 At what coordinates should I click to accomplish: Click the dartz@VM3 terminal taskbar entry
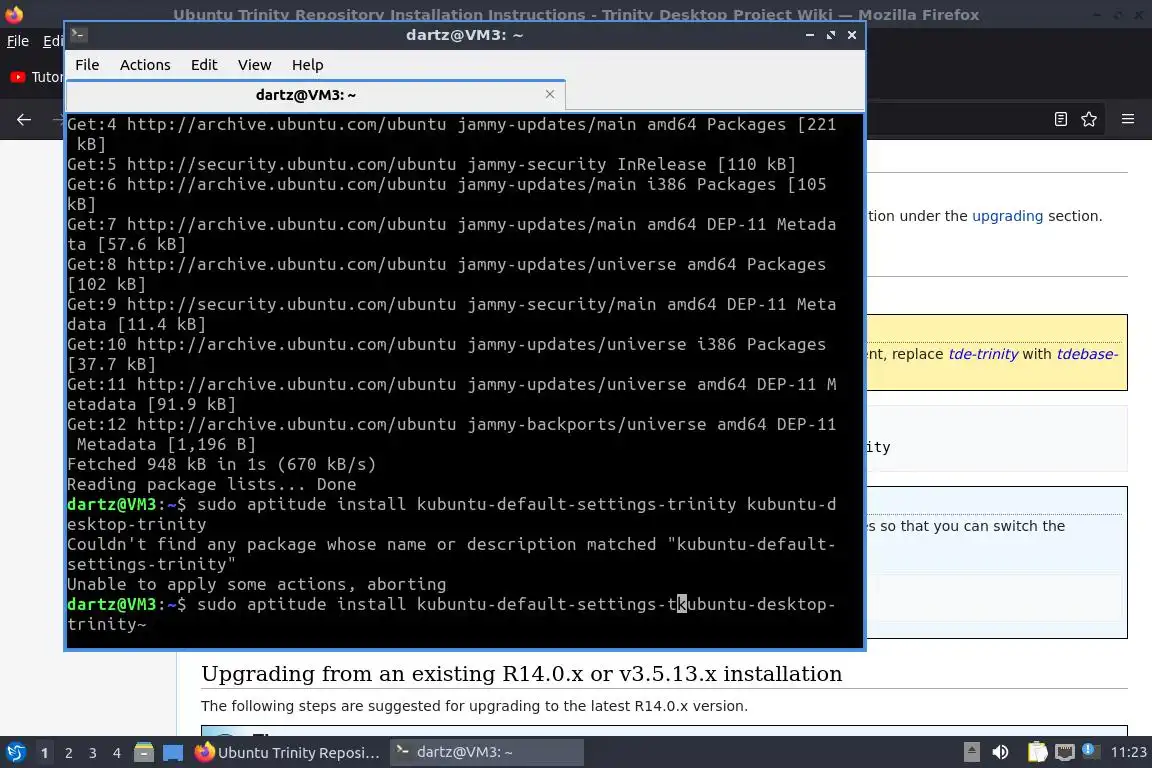click(486, 753)
